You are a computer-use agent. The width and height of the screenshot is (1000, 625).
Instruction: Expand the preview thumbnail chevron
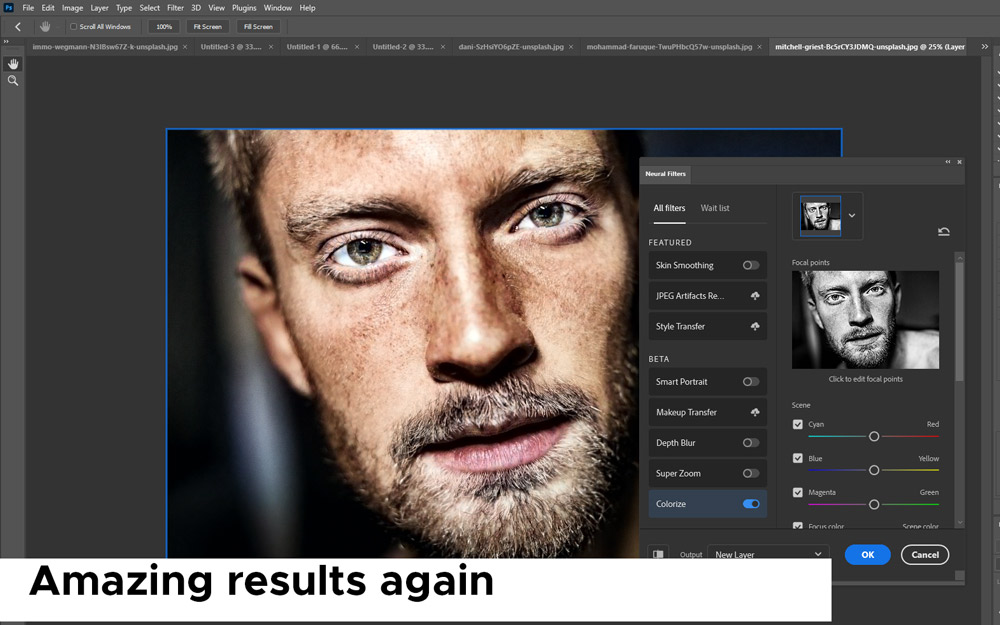852,216
